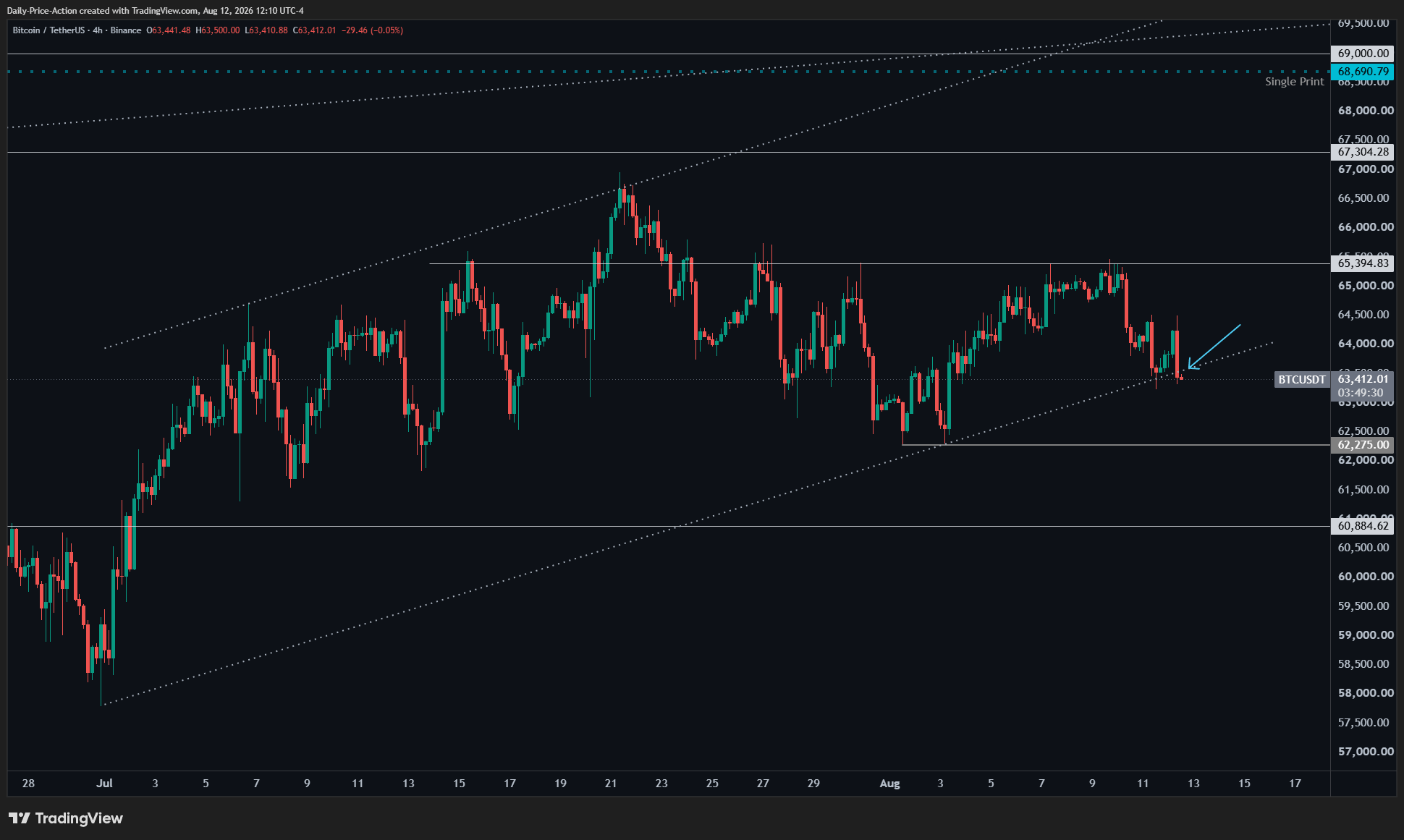This screenshot has width=1404, height=840.
Task: Click the 'Binance' exchange label in legend
Action: [x=126, y=30]
